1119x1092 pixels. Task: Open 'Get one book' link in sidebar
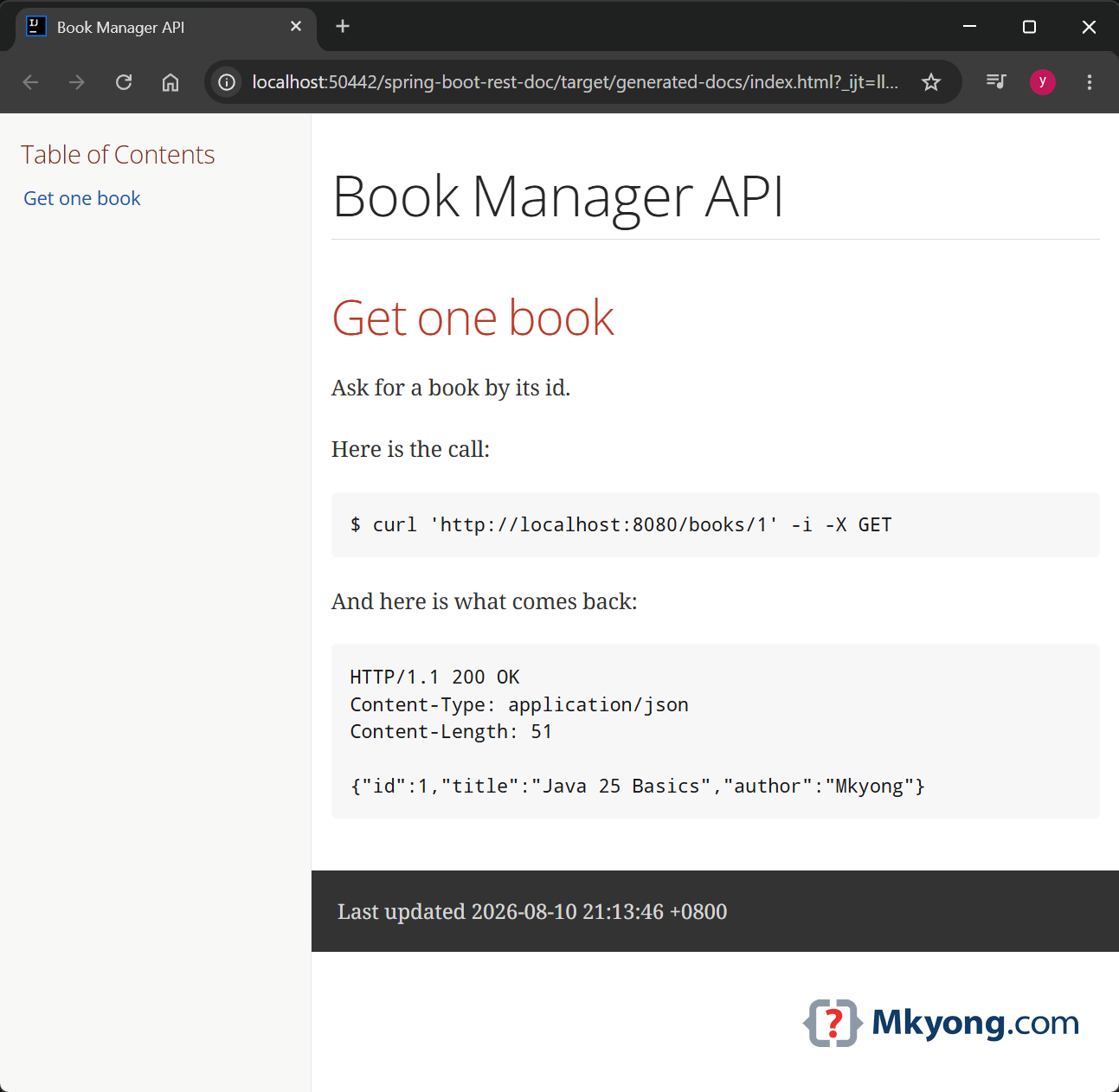click(82, 198)
